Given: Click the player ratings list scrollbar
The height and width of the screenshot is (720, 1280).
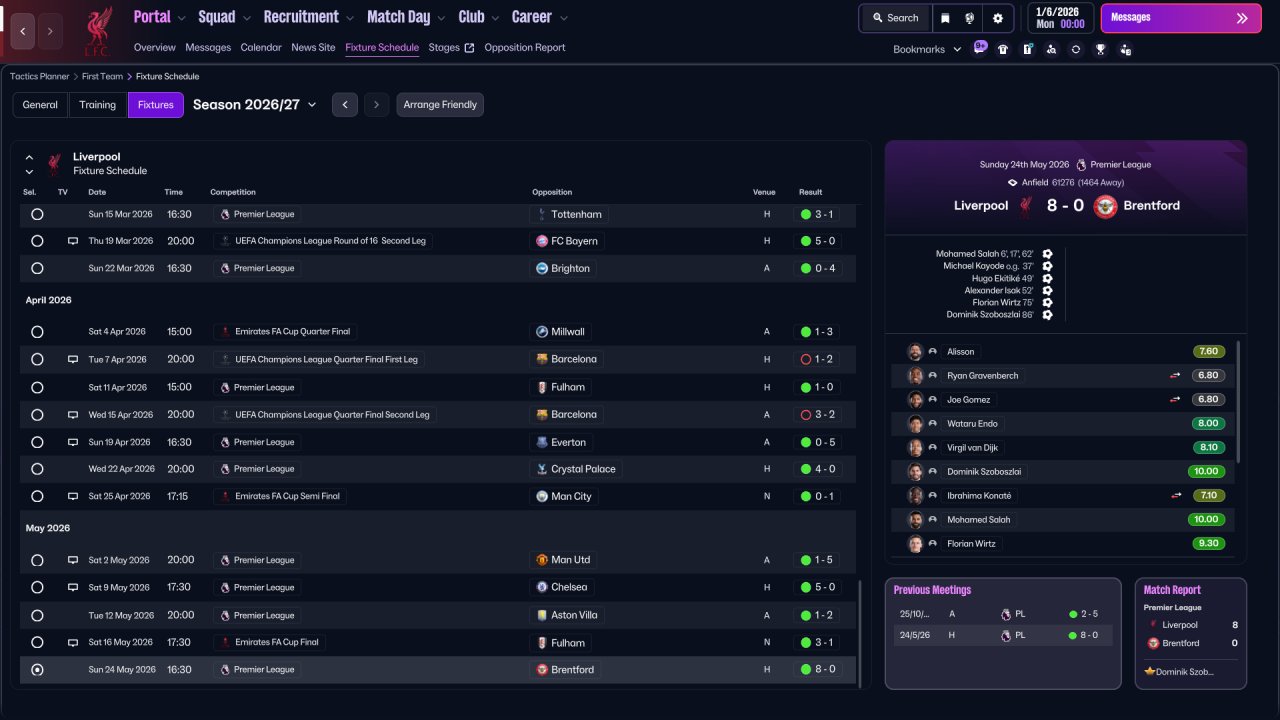Looking at the screenshot, I should pos(1238,402).
